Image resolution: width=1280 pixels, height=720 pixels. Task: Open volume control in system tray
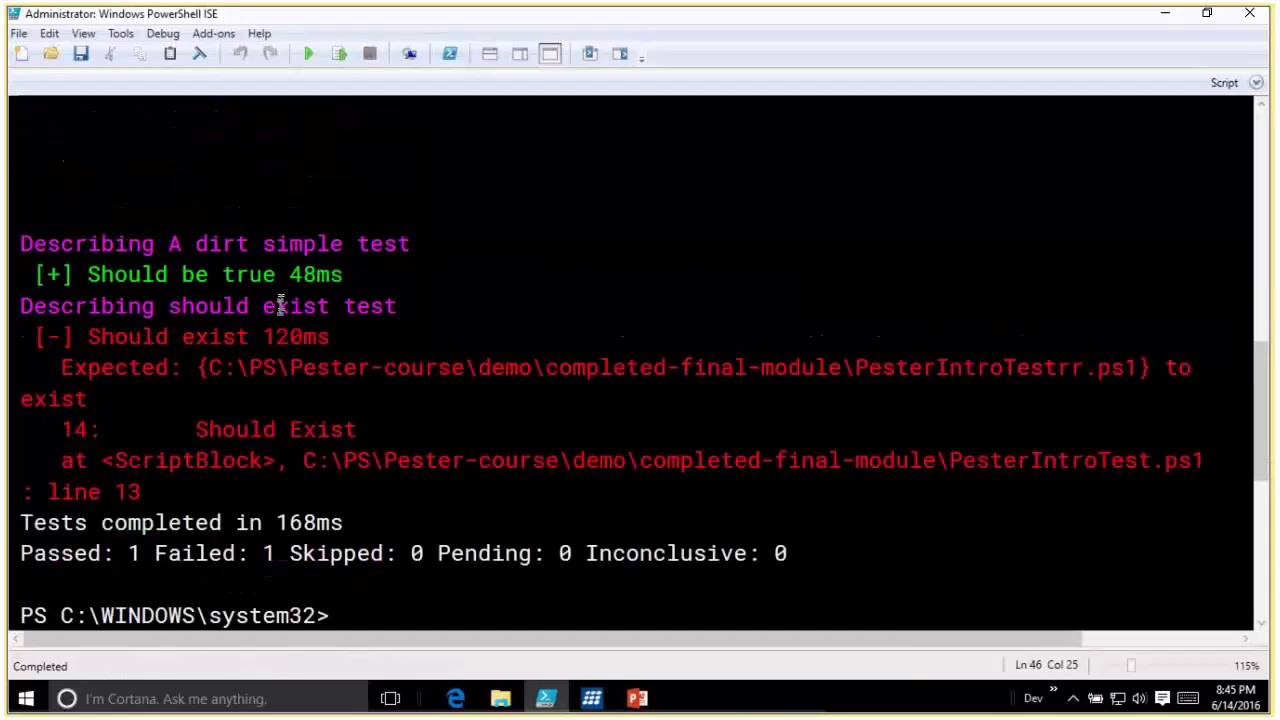(x=1139, y=698)
